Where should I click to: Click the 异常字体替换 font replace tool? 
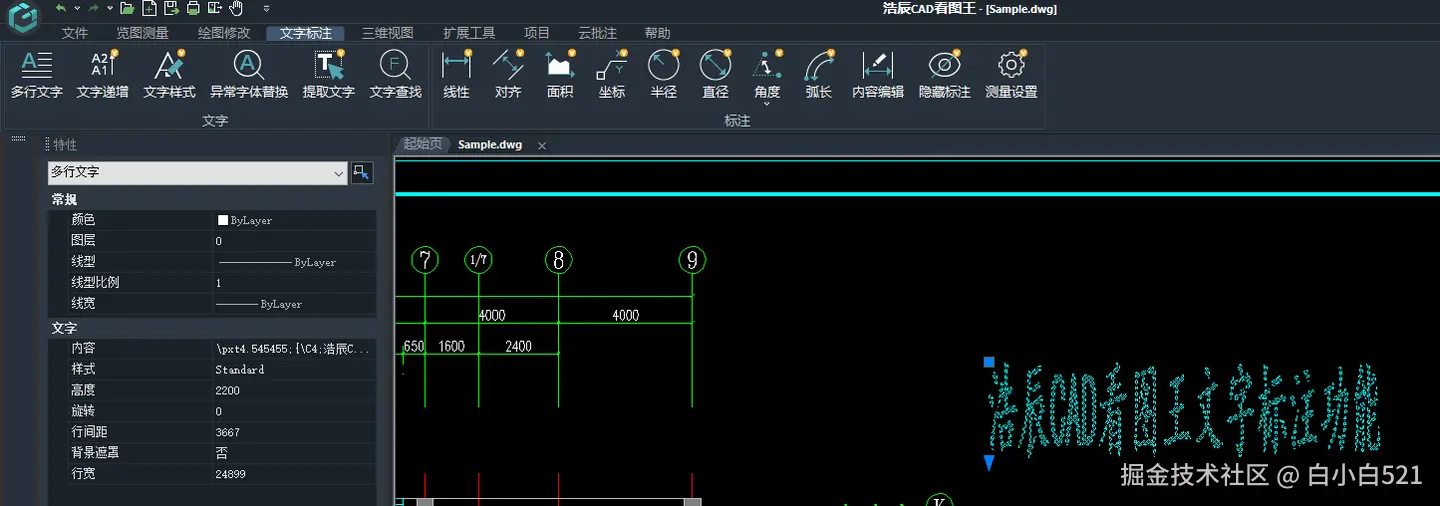(249, 76)
